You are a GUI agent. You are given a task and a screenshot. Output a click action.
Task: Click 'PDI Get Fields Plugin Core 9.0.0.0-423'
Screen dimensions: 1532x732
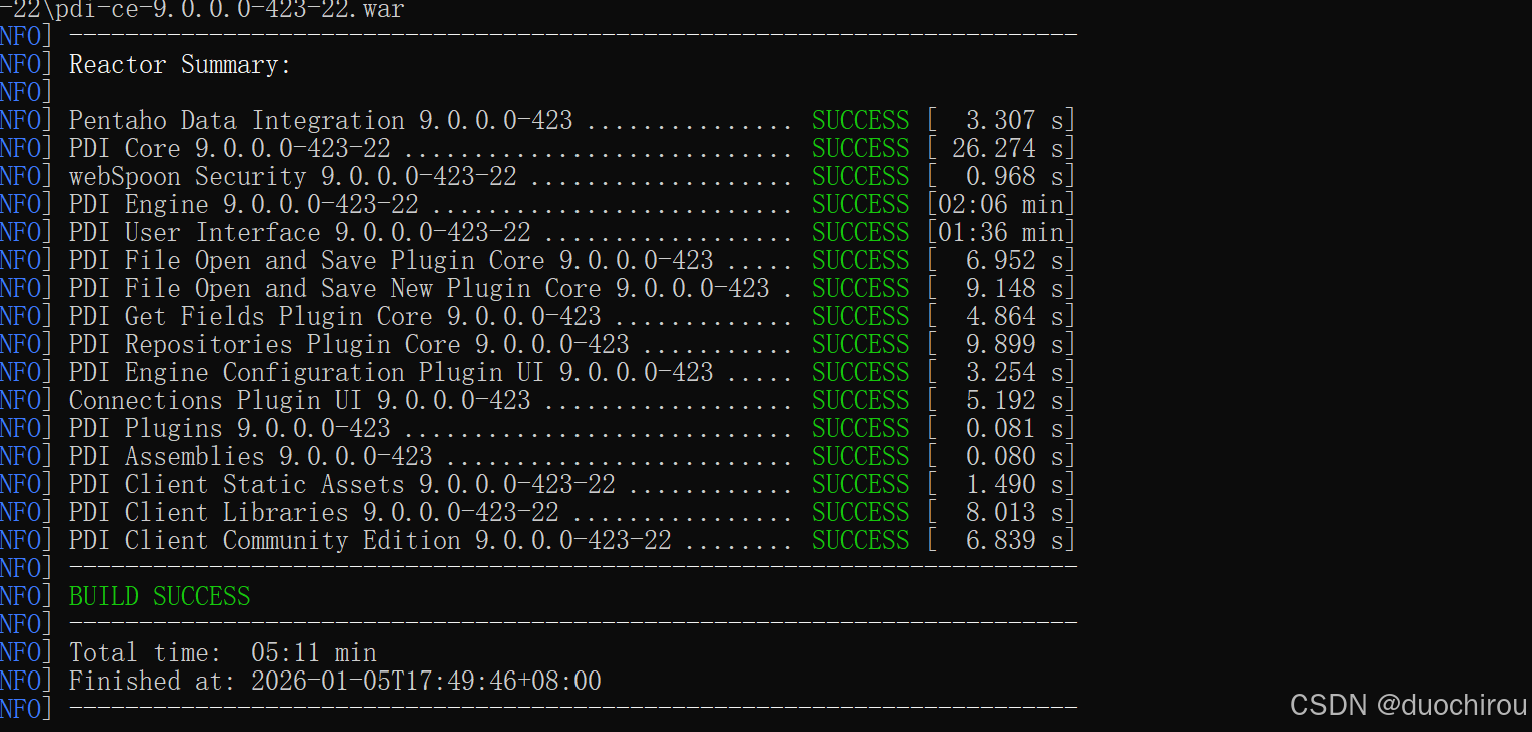coord(335,317)
